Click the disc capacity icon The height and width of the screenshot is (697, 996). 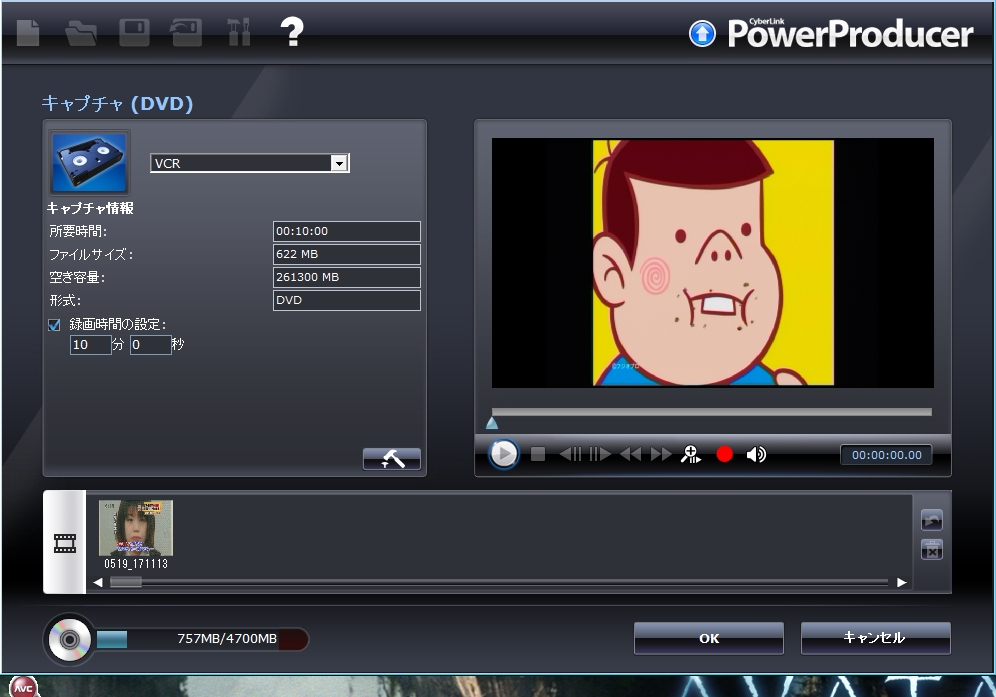pos(69,639)
